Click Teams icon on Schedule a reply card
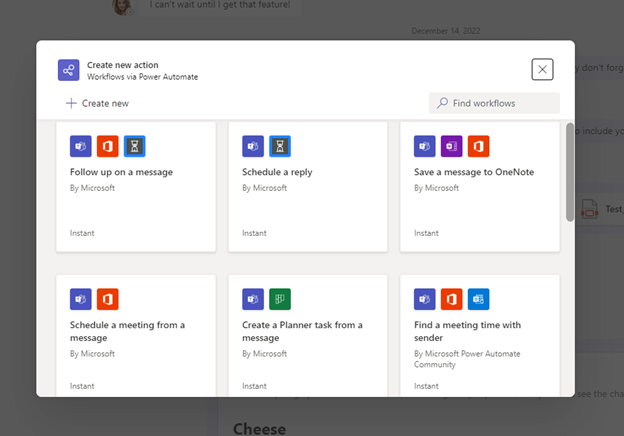 (253, 146)
